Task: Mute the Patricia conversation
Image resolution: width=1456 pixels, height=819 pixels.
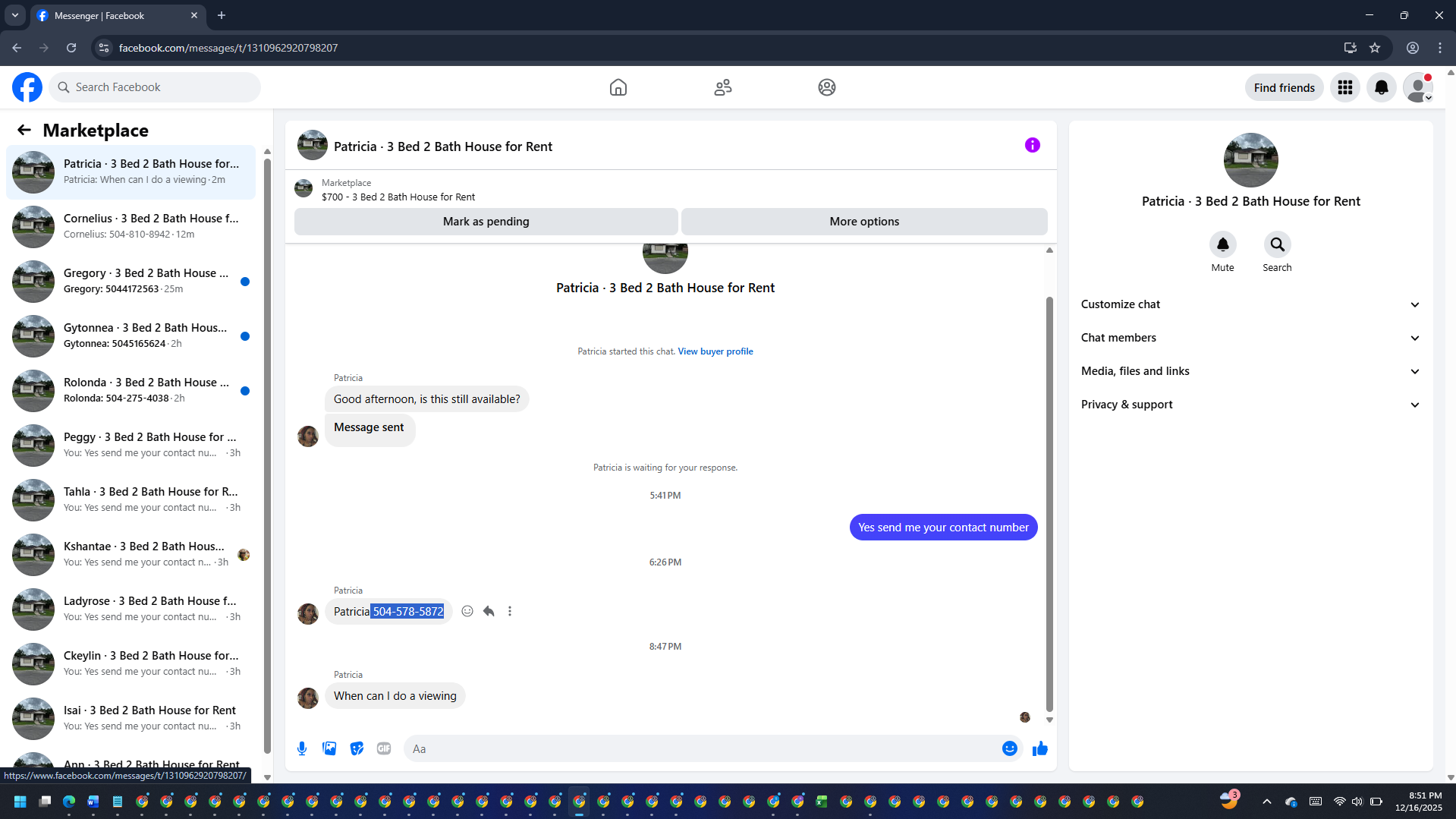Action: (x=1223, y=244)
